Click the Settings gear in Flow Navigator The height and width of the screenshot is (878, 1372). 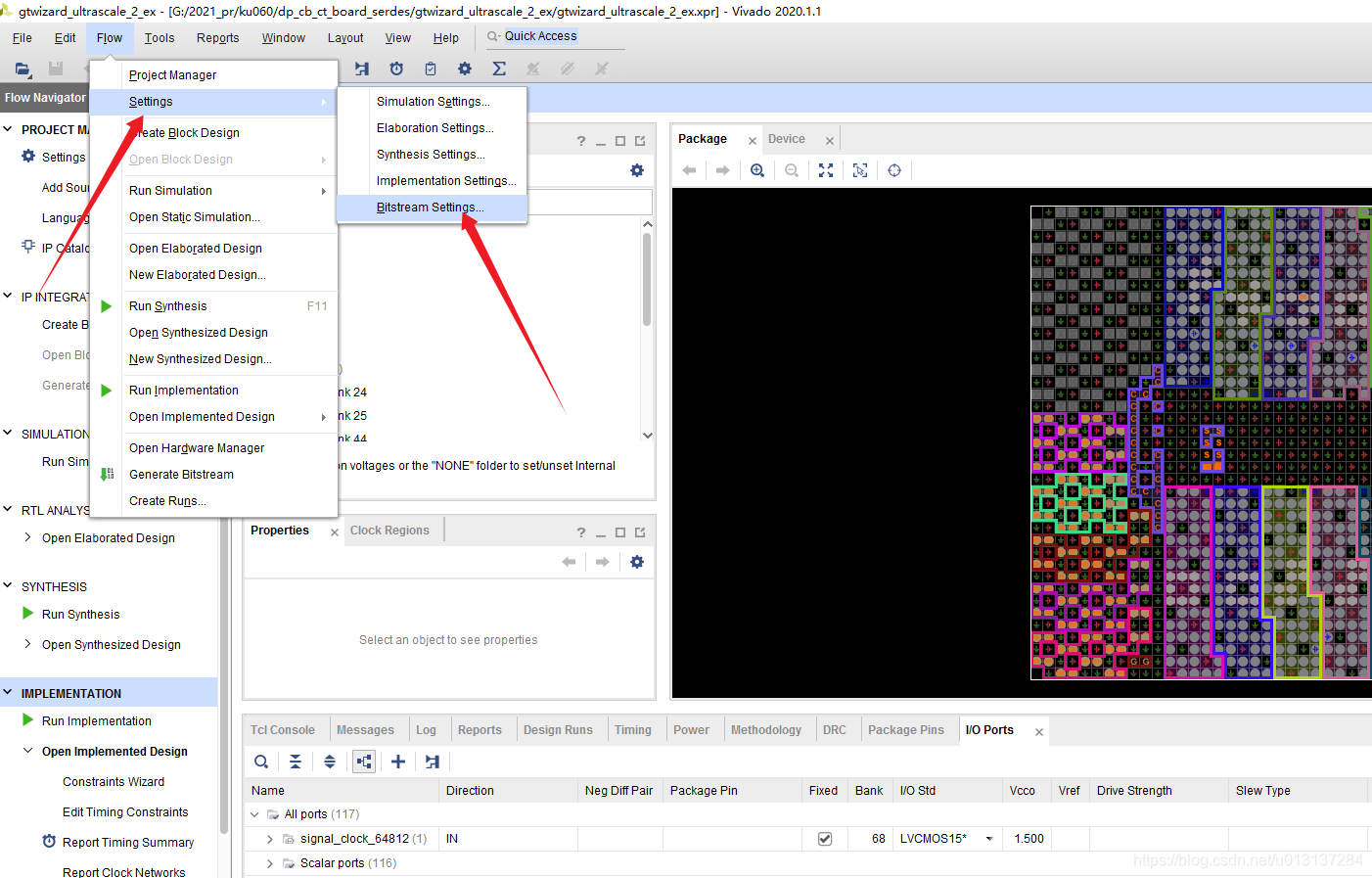(28, 157)
